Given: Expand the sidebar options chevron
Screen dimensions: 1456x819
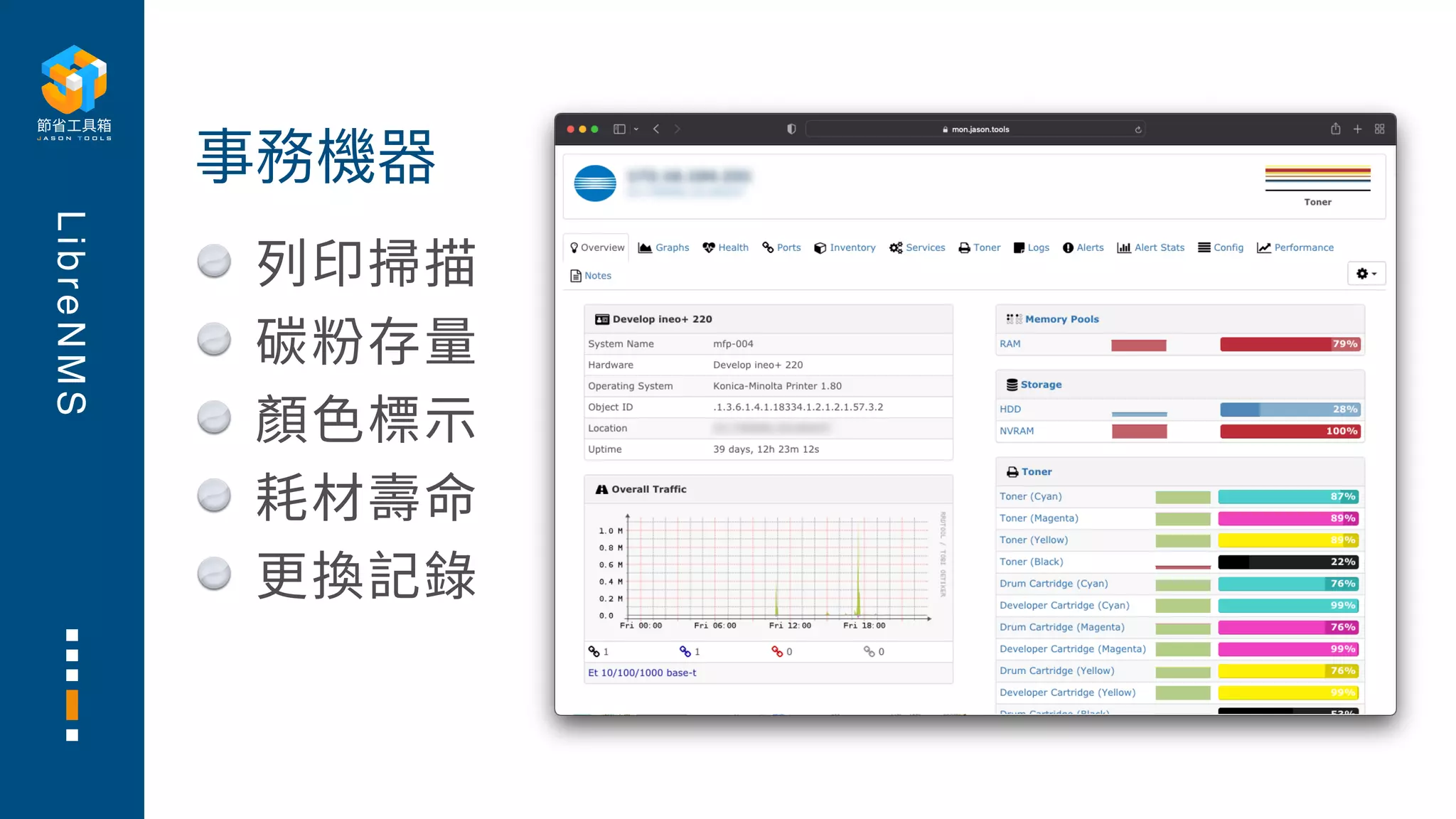Looking at the screenshot, I should pyautogui.click(x=636, y=129).
